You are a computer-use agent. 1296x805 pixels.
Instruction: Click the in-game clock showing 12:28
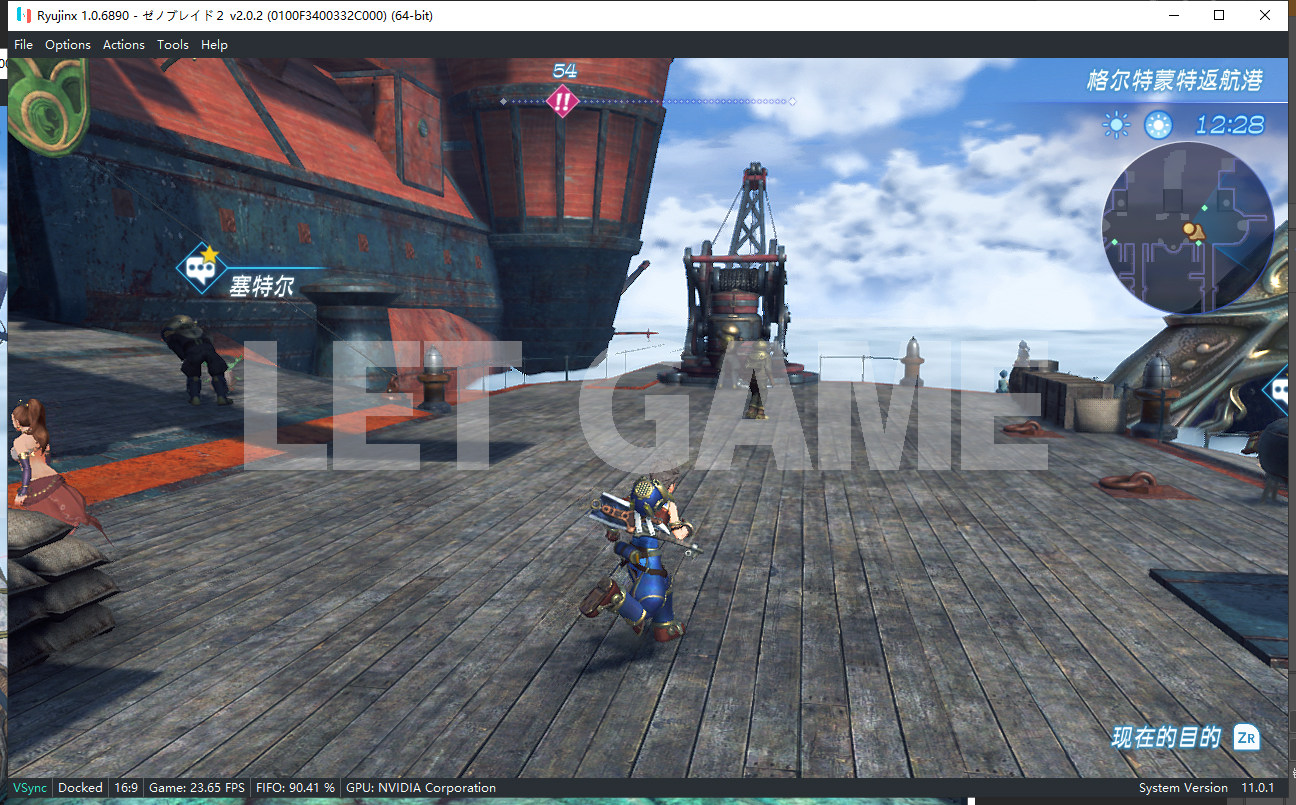[1230, 125]
